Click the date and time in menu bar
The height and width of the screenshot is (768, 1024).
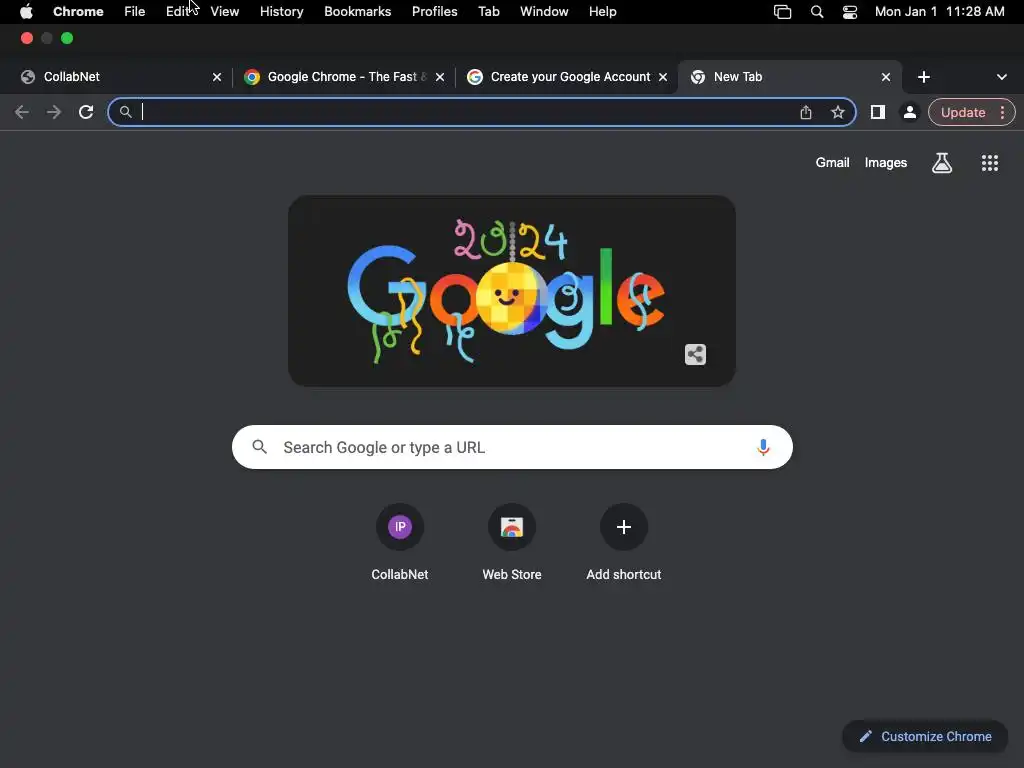click(939, 12)
